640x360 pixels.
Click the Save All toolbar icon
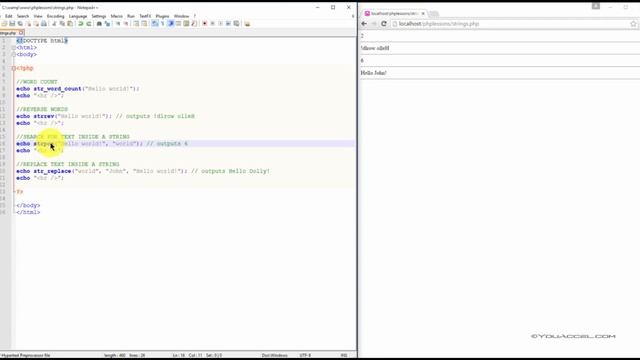pos(20,24)
